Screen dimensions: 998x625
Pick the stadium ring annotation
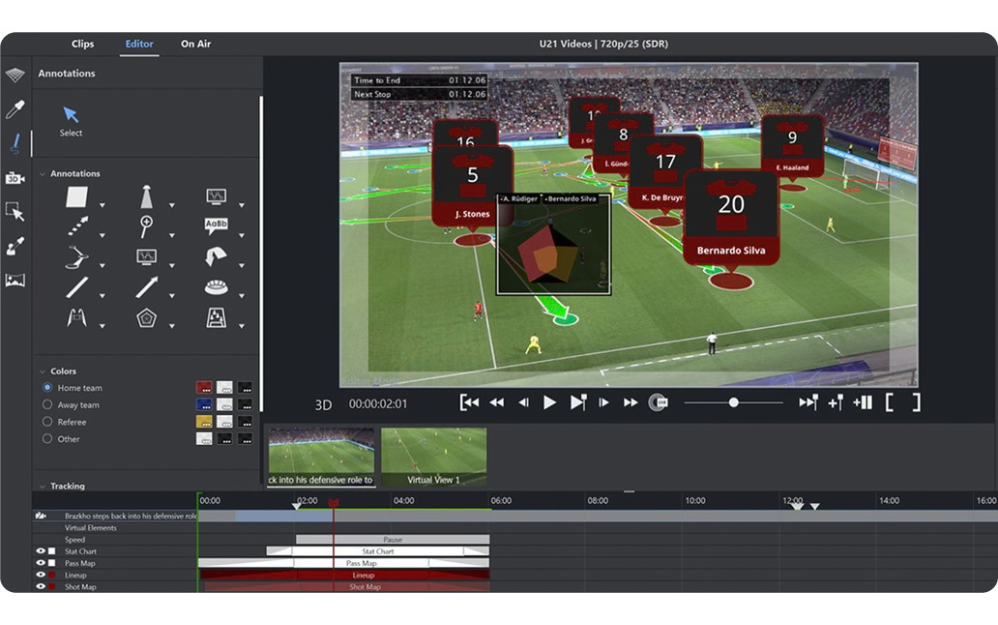(x=216, y=287)
